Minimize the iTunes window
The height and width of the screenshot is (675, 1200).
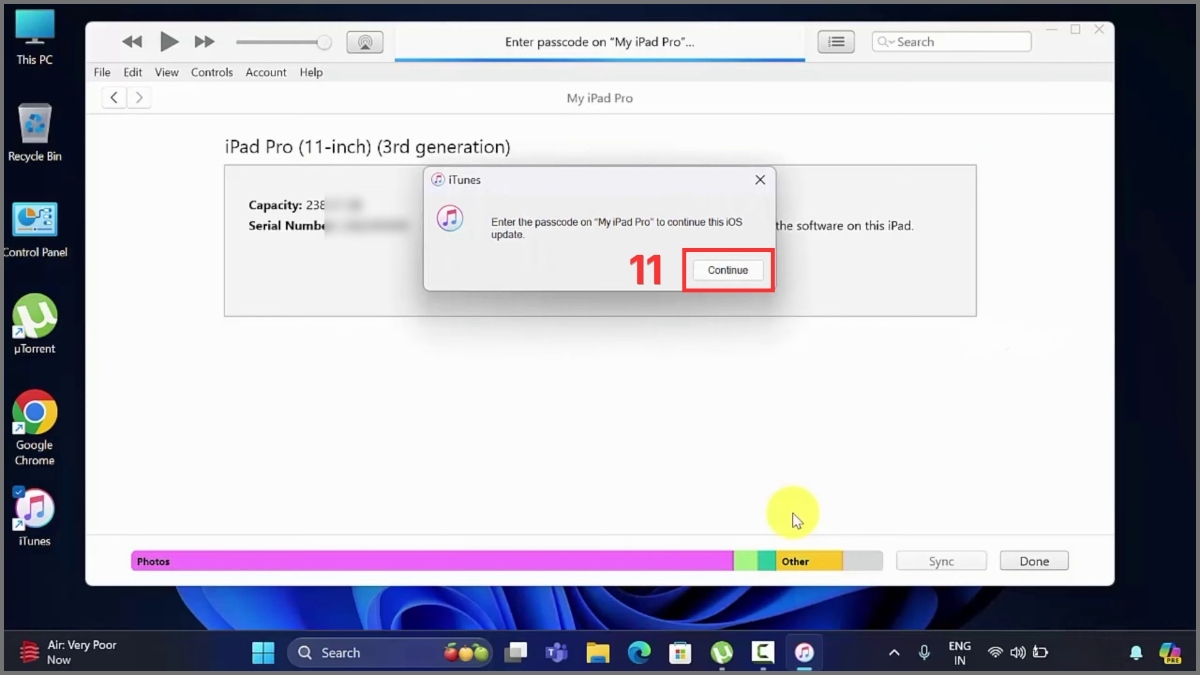point(1050,30)
